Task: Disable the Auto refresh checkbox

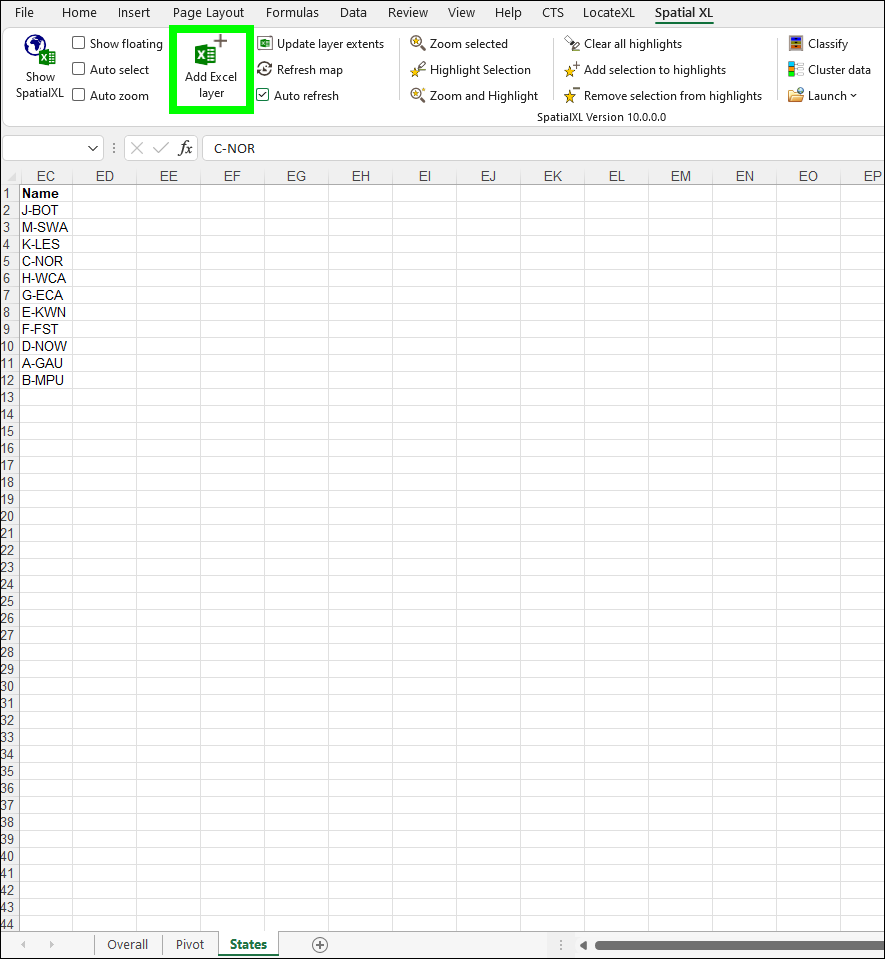Action: 263,96
